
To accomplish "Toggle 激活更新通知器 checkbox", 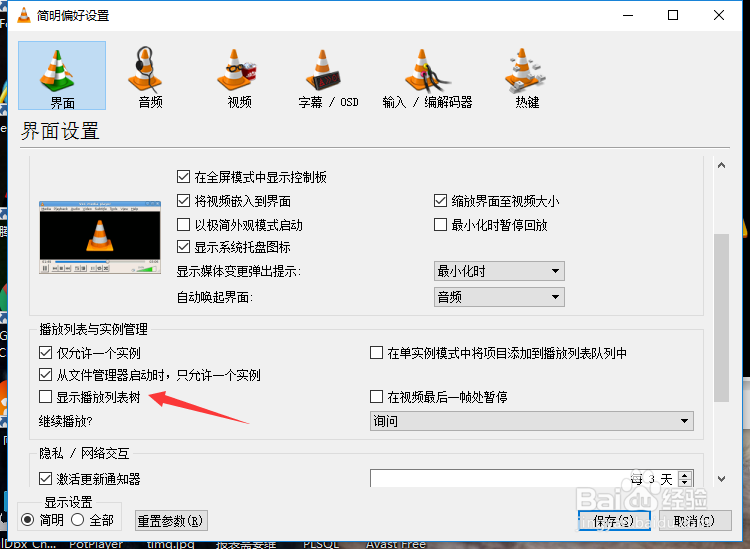I will (45, 478).
